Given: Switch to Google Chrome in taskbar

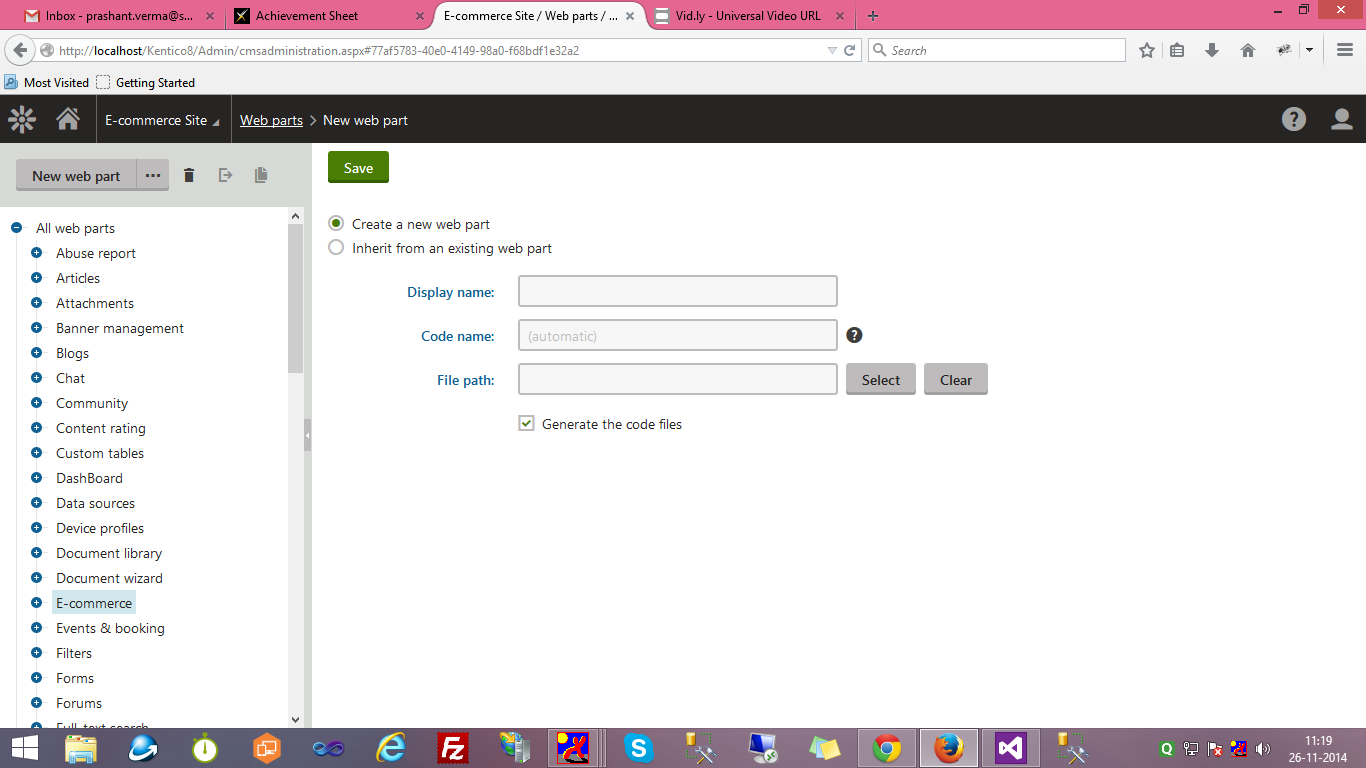Looking at the screenshot, I should pos(886,748).
